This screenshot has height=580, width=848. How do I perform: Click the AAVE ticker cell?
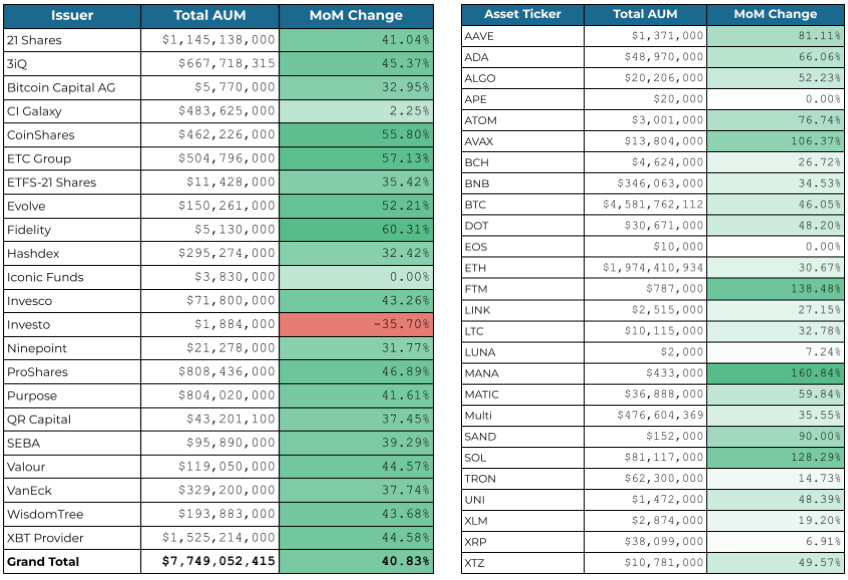pos(522,36)
